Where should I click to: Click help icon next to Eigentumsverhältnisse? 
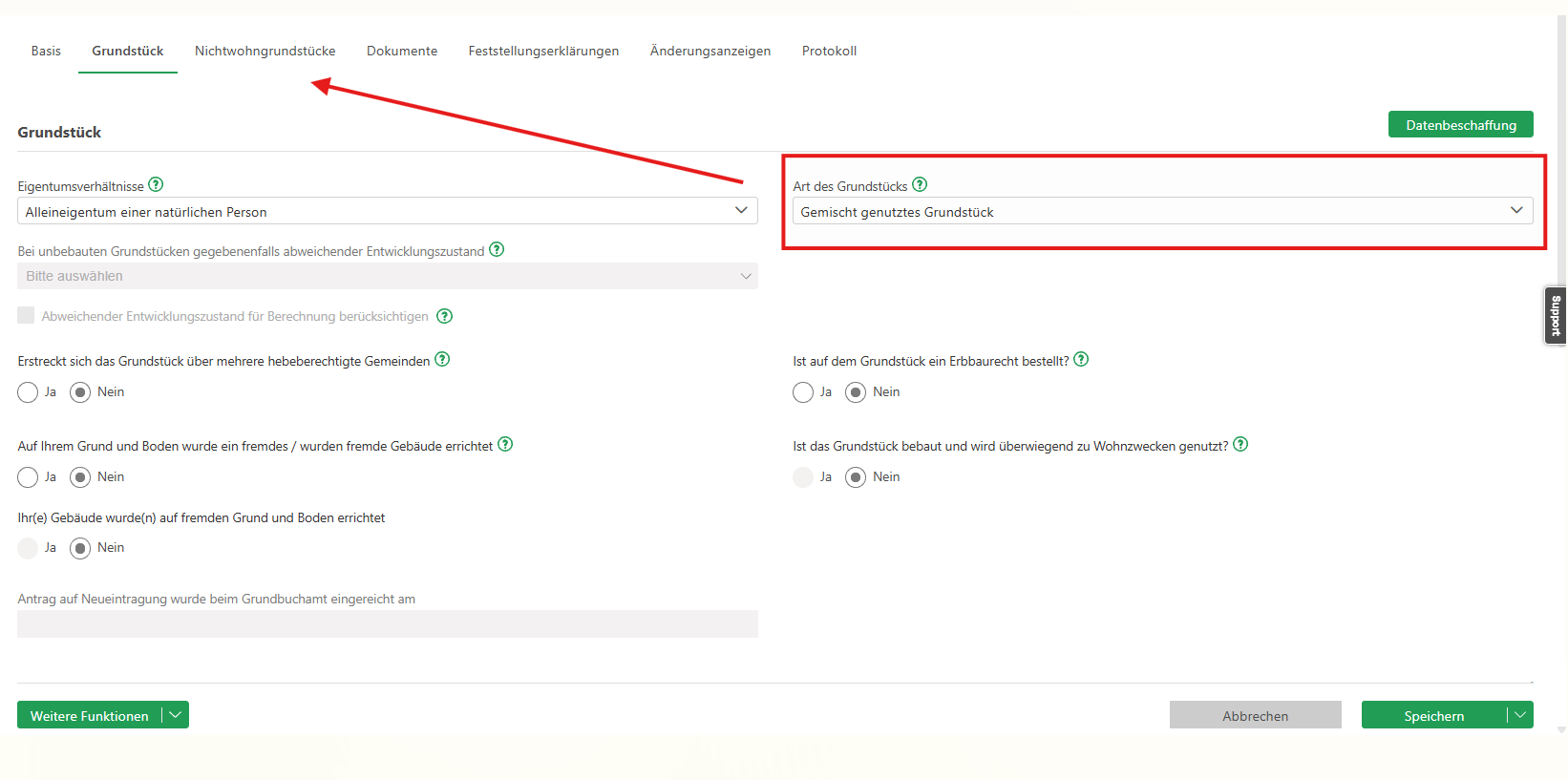tap(156, 185)
